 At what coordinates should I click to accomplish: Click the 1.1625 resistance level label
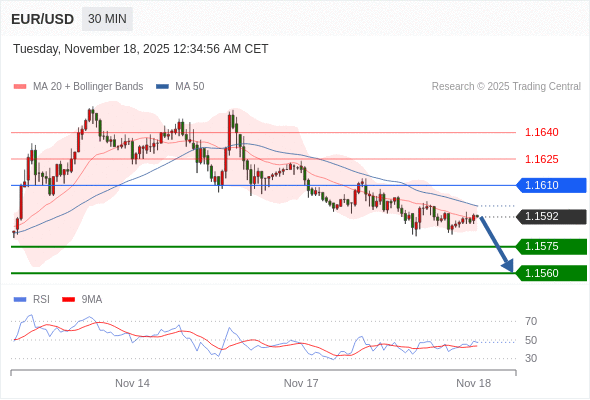point(541,159)
